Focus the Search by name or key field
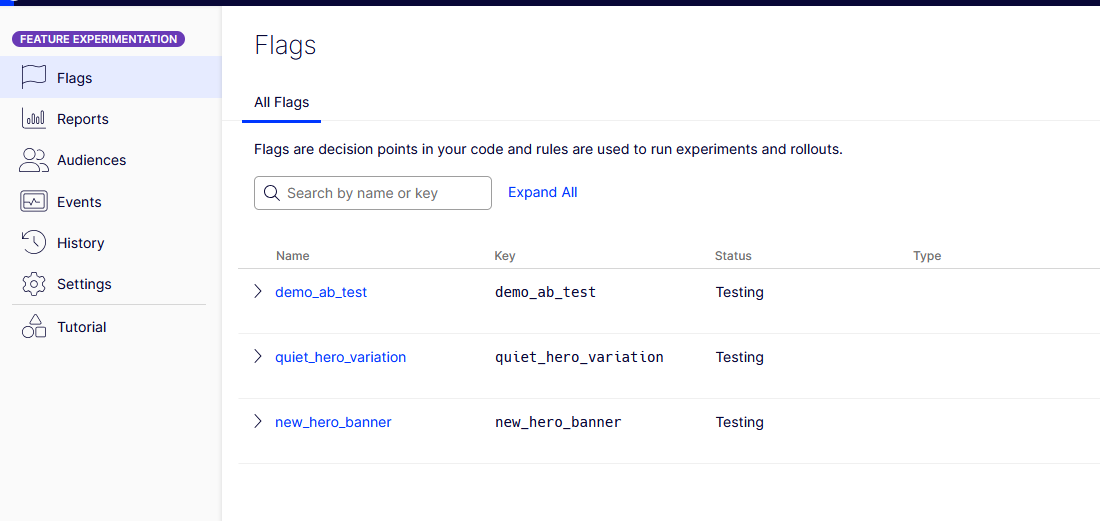Image resolution: width=1100 pixels, height=521 pixels. 373,193
